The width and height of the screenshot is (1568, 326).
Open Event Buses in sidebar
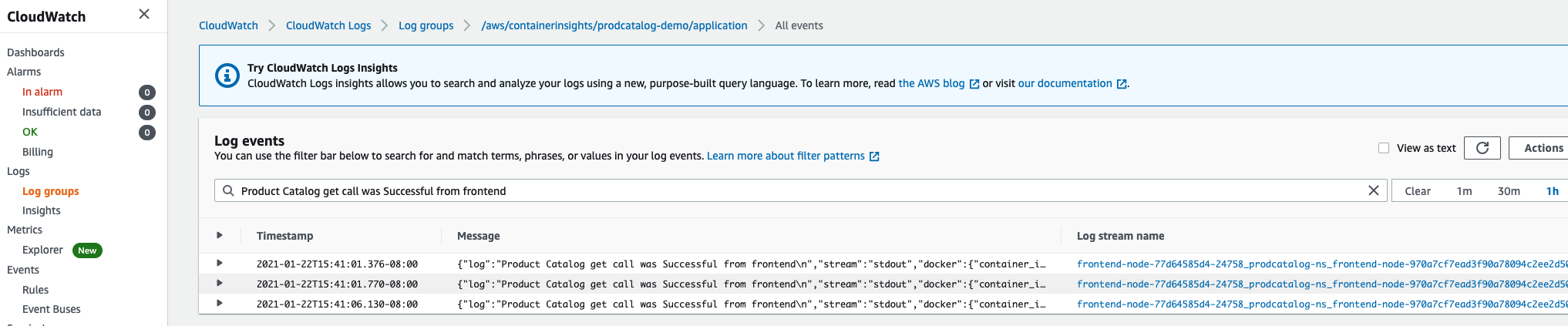coord(52,309)
